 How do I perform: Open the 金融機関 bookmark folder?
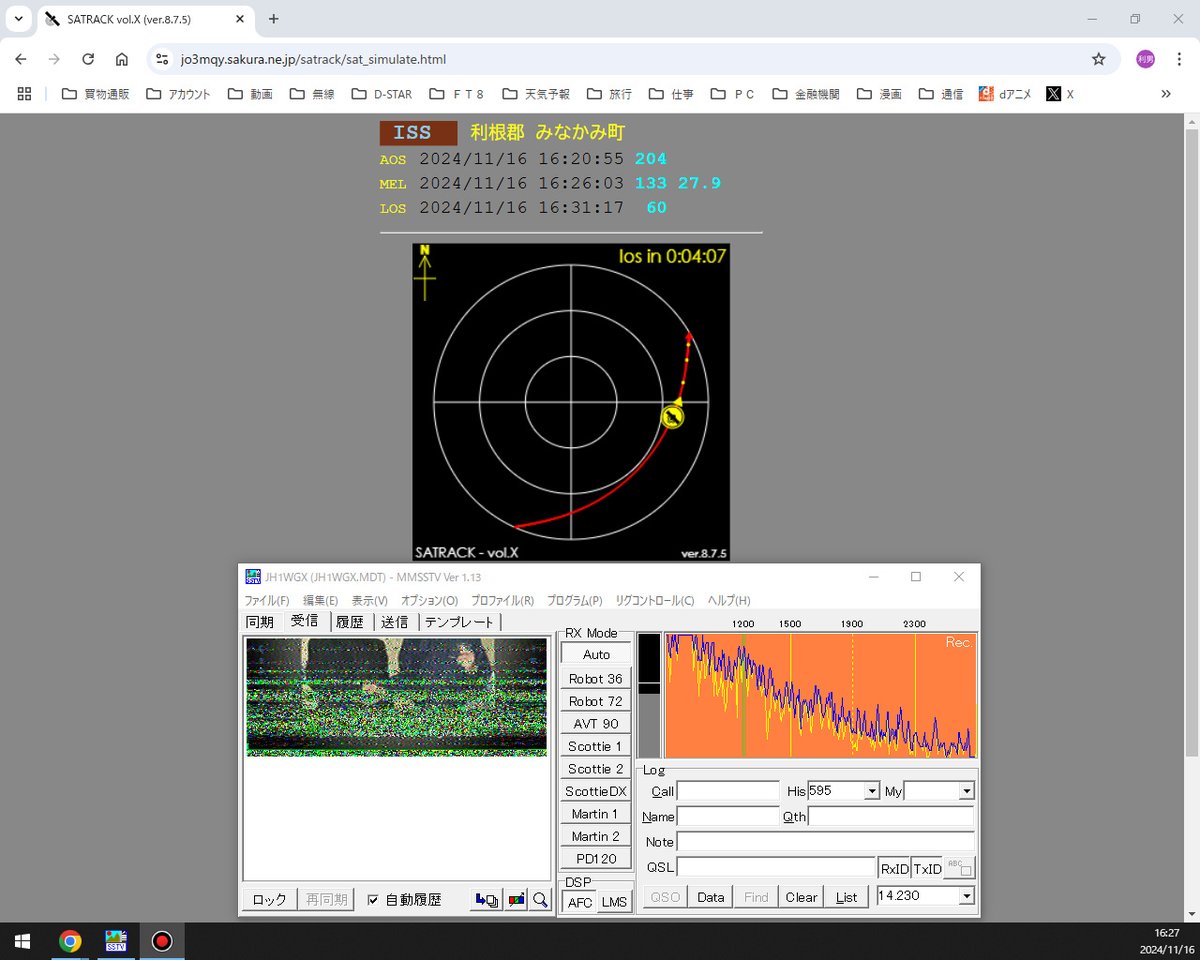click(806, 94)
